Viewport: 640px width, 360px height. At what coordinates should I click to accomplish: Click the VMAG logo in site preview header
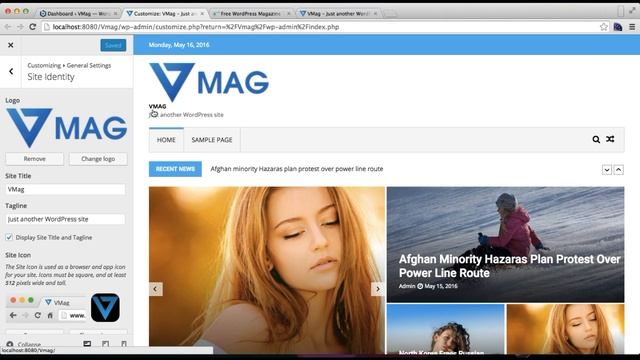209,82
